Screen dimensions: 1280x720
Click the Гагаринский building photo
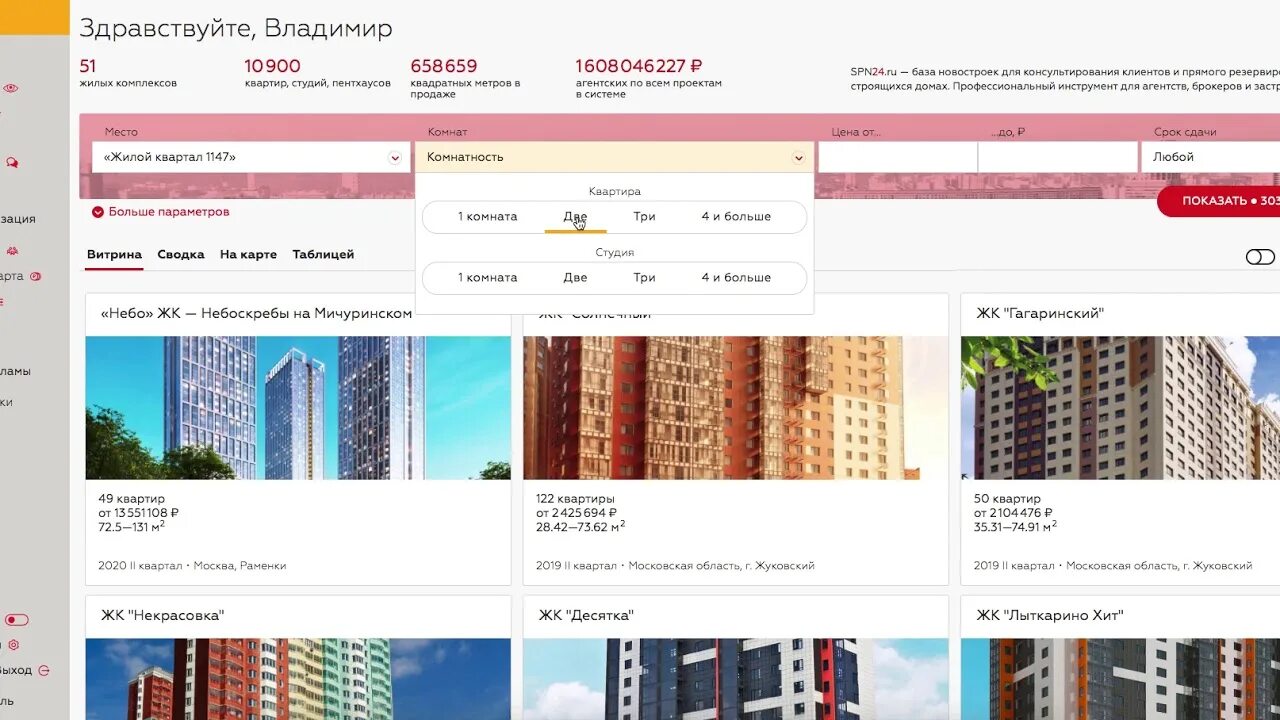[1120, 408]
